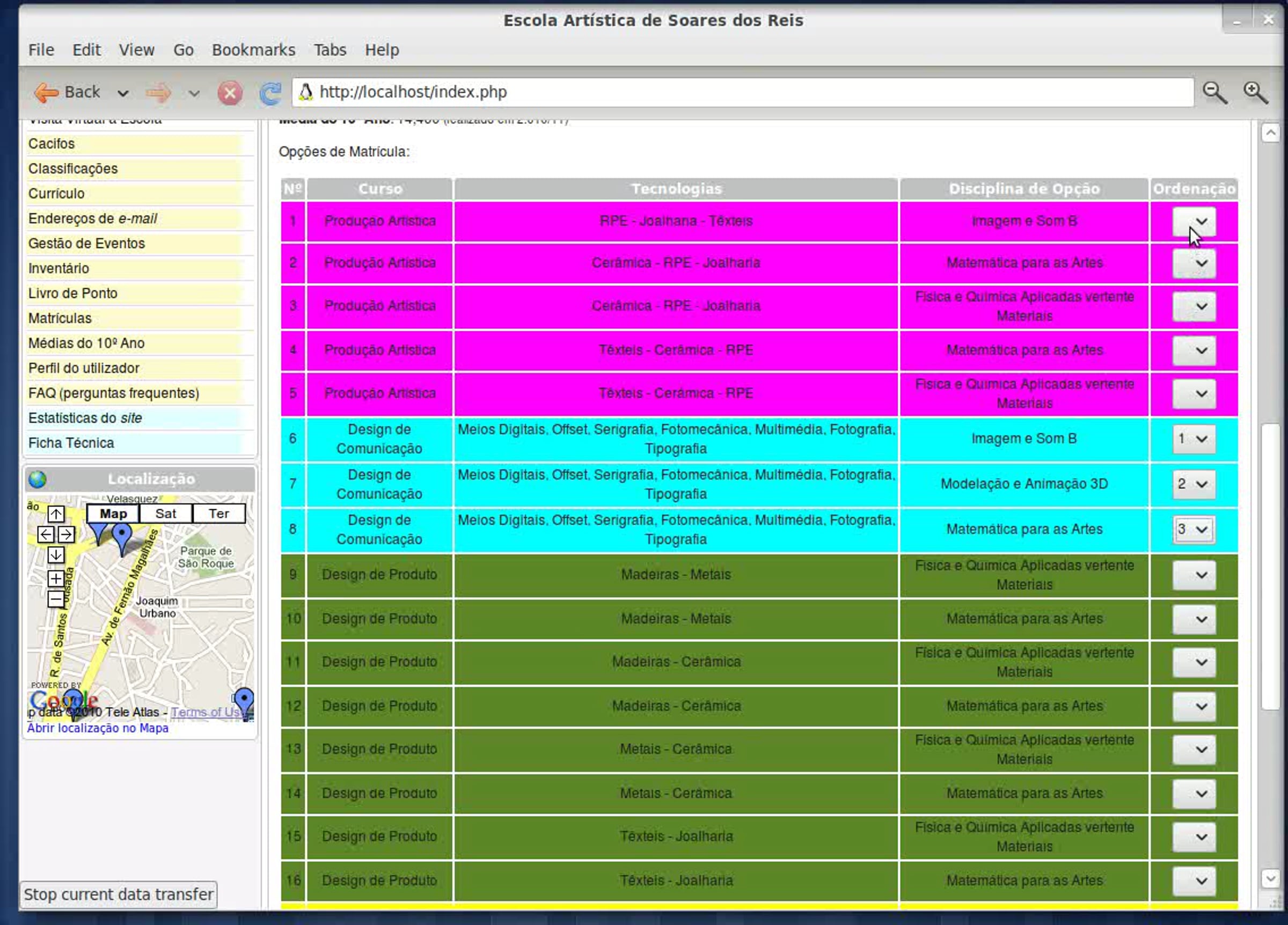Open Livro de Ponto link

pos(72,293)
